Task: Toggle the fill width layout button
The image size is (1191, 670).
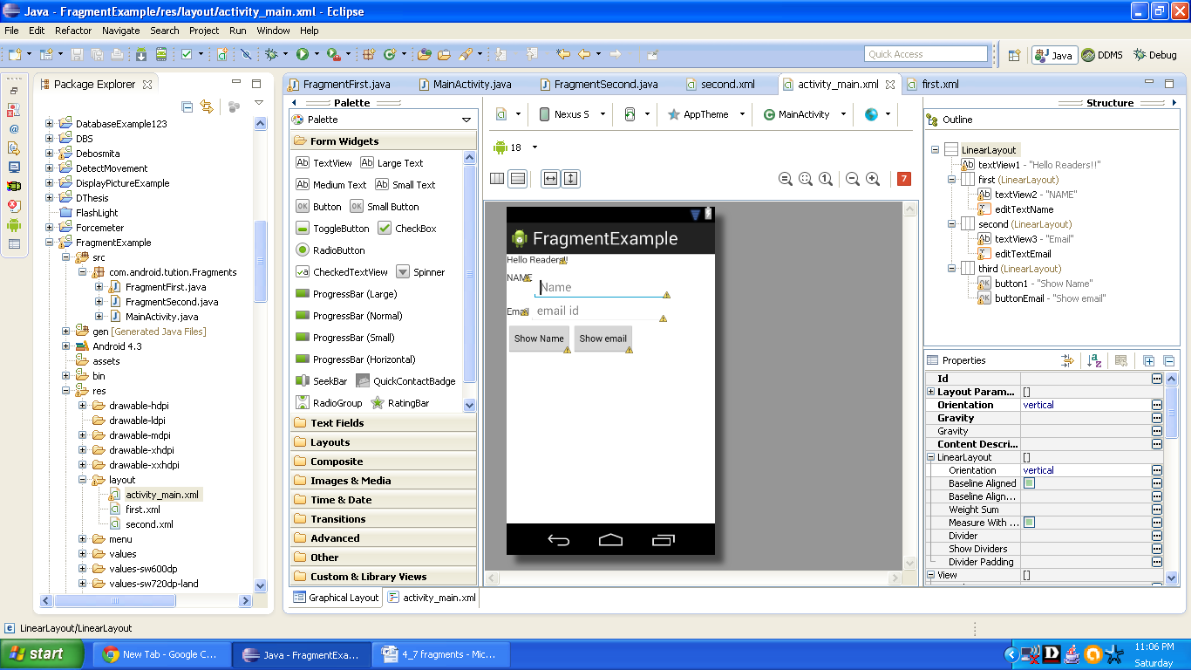Action: (x=550, y=179)
